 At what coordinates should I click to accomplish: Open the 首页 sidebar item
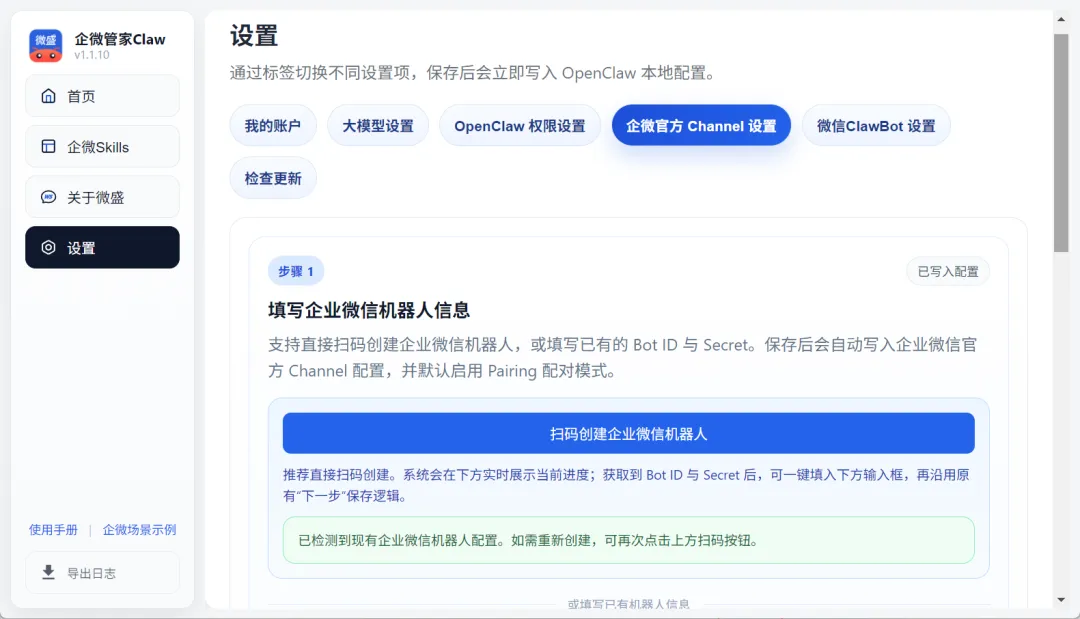pyautogui.click(x=103, y=96)
